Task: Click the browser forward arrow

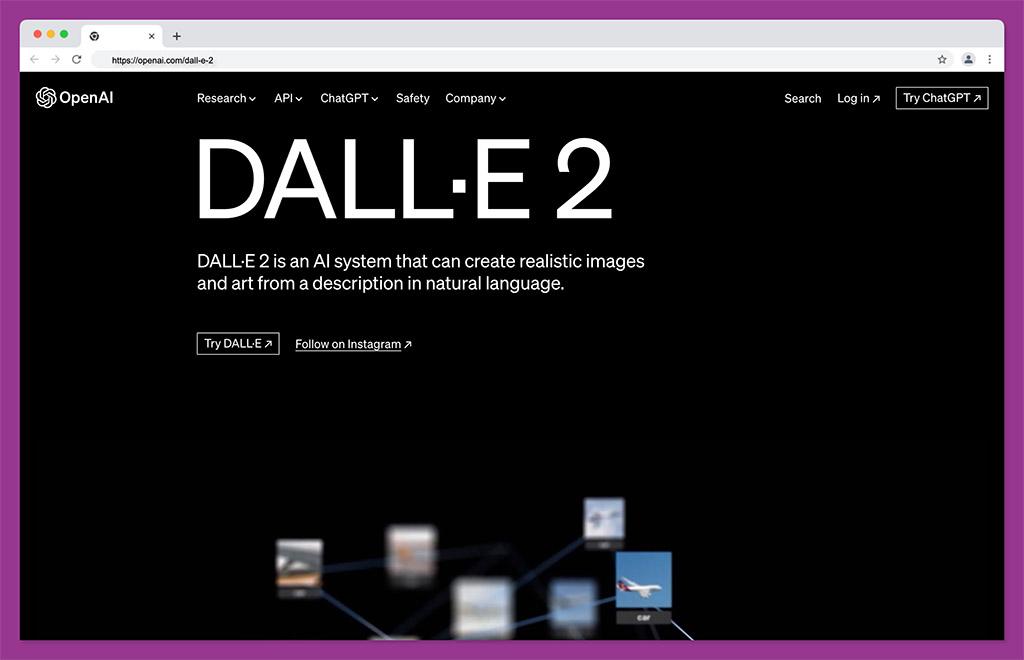Action: pyautogui.click(x=56, y=59)
